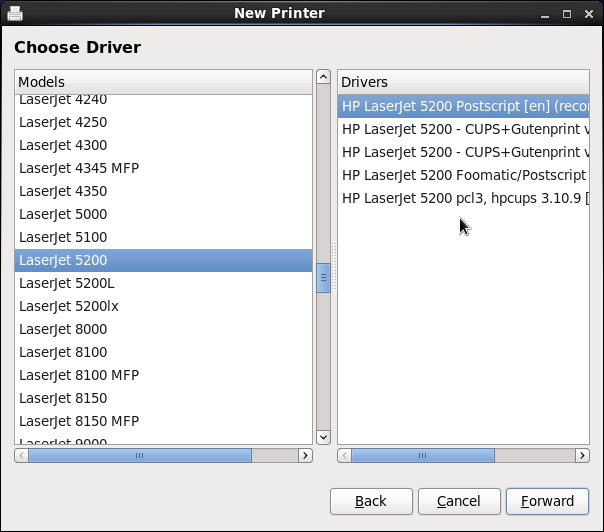Viewport: 604px width, 532px height.
Task: Click the Models list scroll up arrow
Action: pyautogui.click(x=323, y=77)
